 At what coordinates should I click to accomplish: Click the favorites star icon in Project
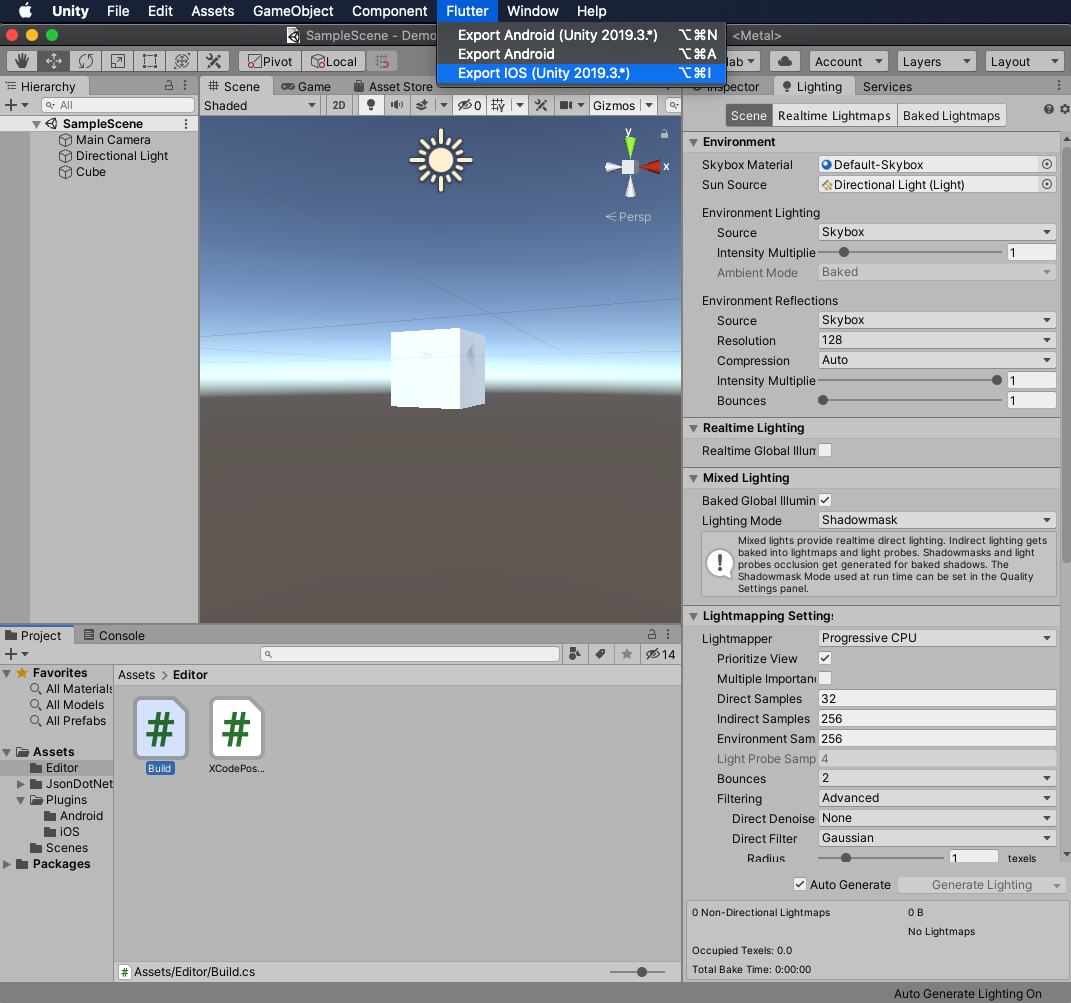click(626, 654)
